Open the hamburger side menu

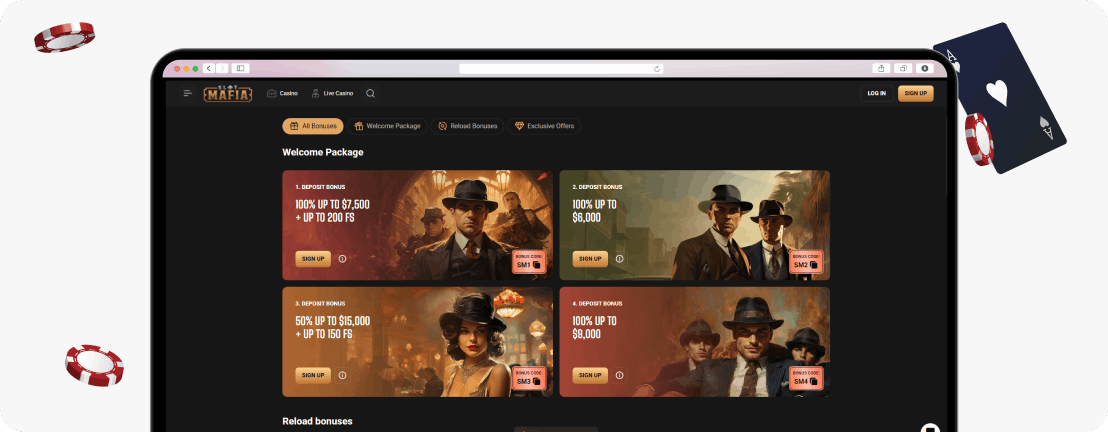[x=187, y=93]
